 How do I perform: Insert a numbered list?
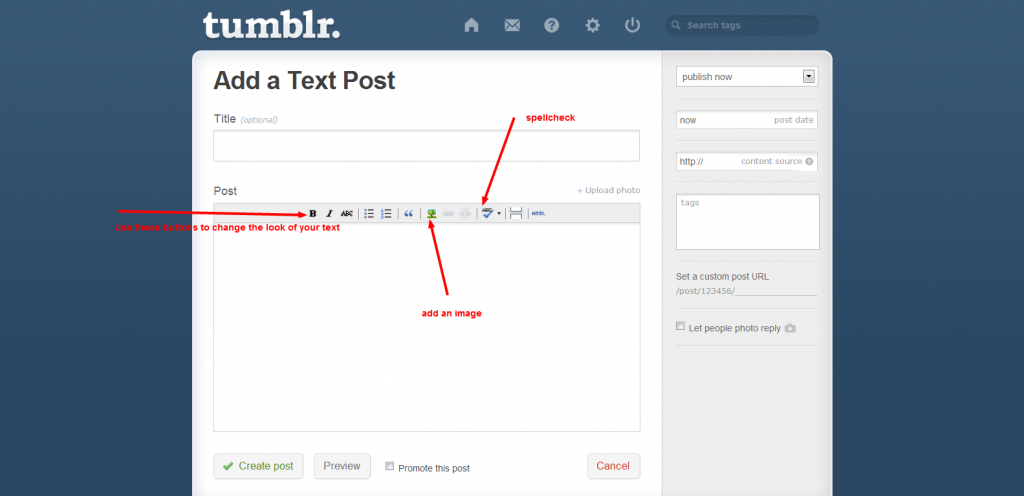click(386, 213)
